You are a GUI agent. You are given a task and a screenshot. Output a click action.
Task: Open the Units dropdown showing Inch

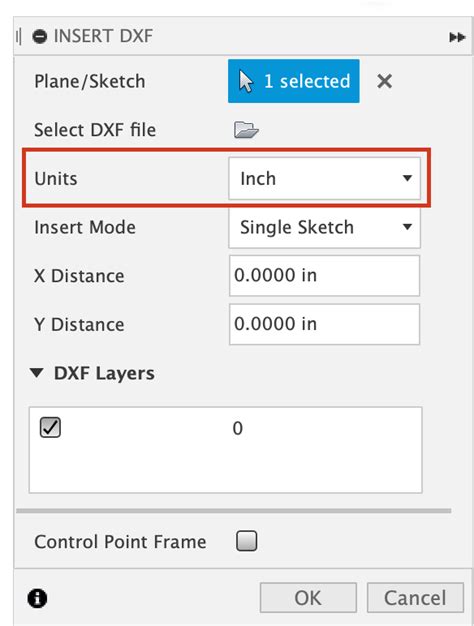[324, 178]
